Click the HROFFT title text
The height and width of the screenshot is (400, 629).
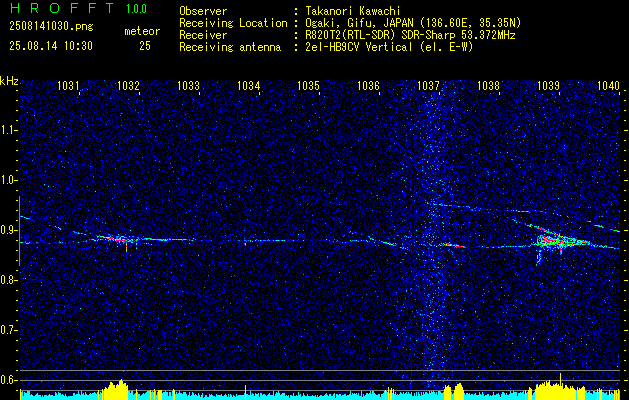click(x=62, y=8)
